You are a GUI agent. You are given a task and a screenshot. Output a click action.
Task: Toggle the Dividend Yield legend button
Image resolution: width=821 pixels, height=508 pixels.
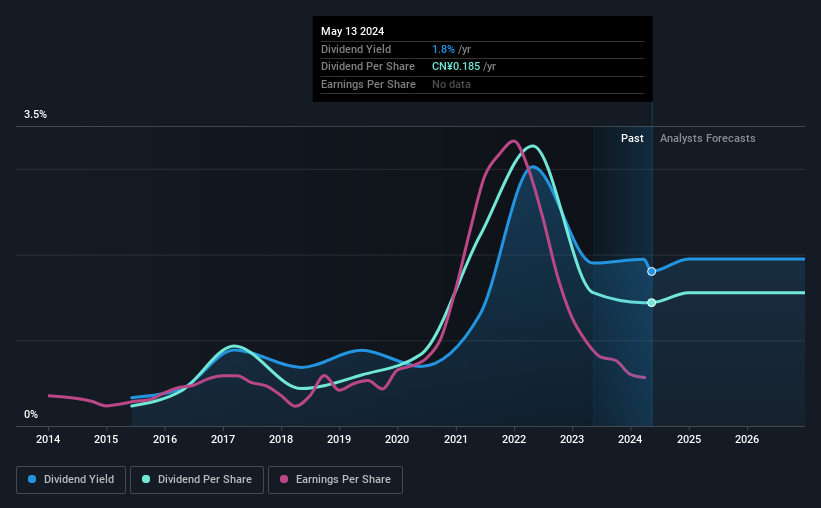tap(71, 480)
